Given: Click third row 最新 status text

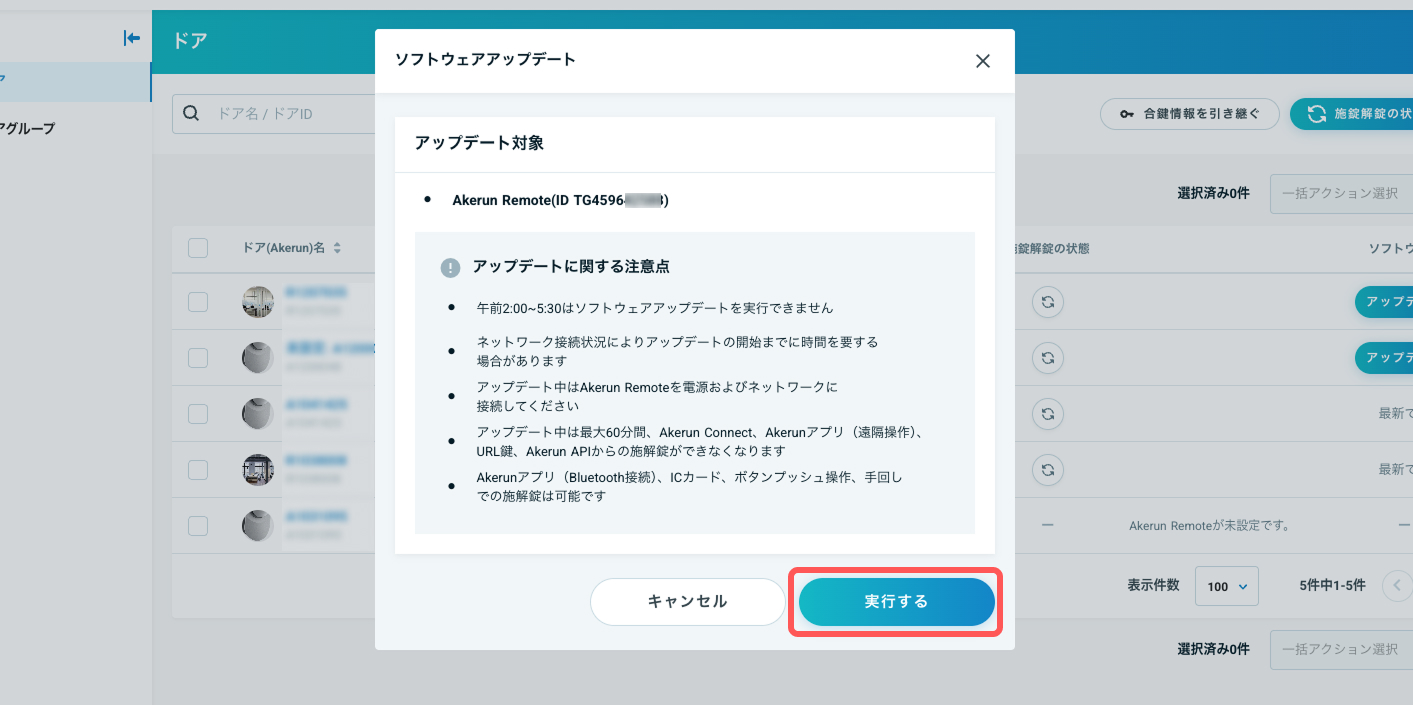Looking at the screenshot, I should [1396, 414].
